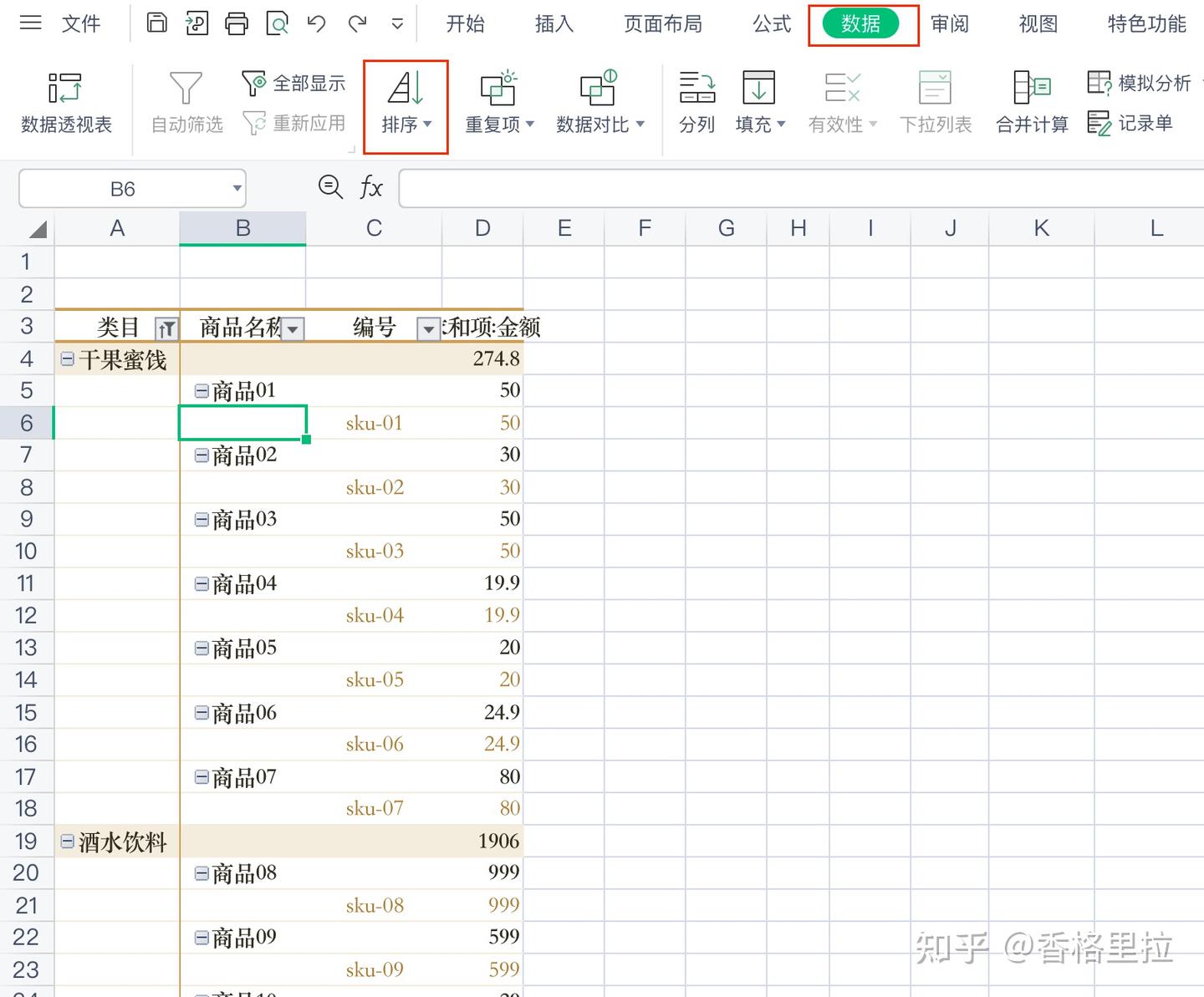This screenshot has width=1204, height=997.
Task: Collapse the 商品01 row
Action: coord(202,390)
